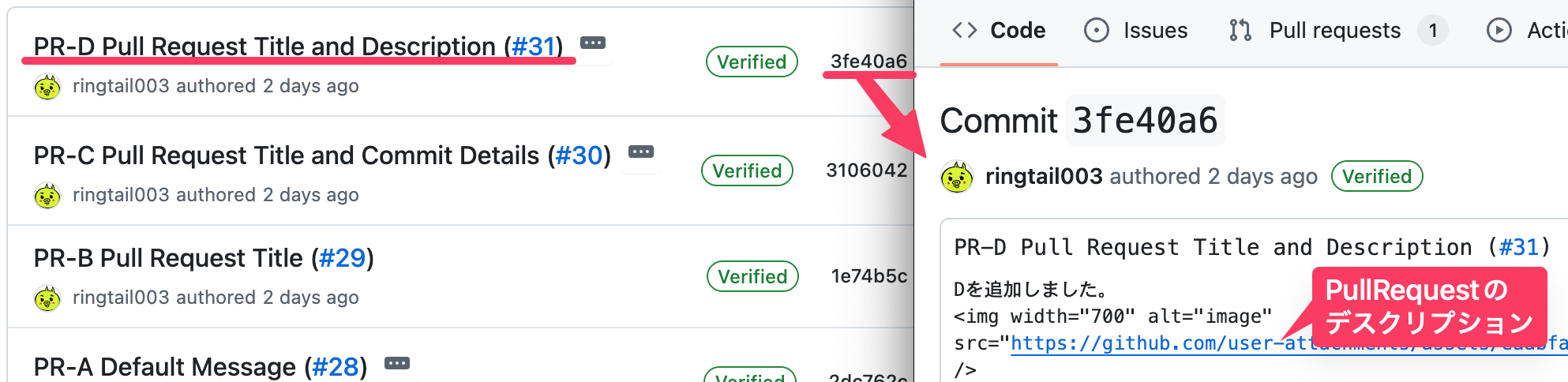Open pull request #30 link

click(580, 155)
